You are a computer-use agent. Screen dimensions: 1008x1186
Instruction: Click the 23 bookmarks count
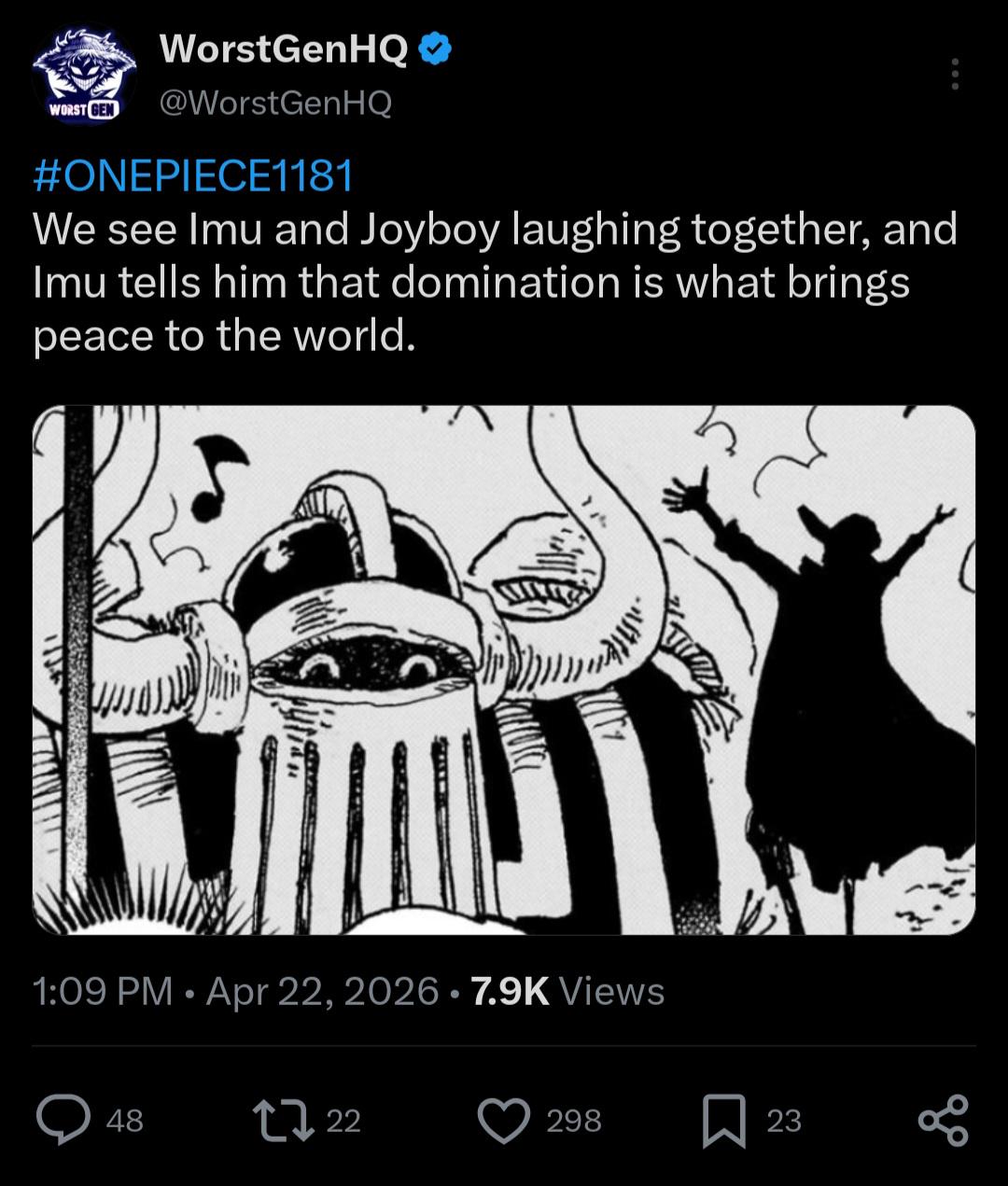(x=784, y=1121)
